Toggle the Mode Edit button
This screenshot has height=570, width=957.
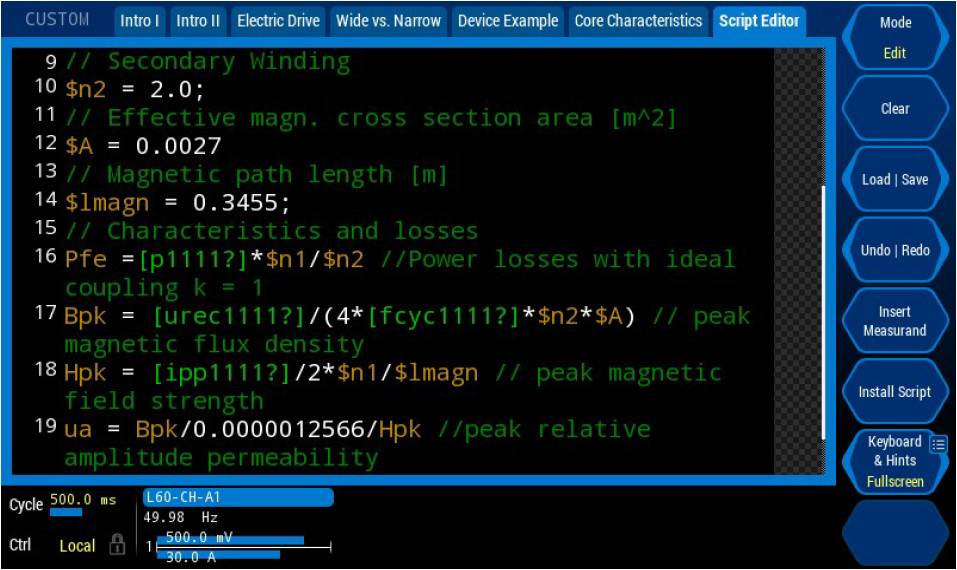point(895,38)
